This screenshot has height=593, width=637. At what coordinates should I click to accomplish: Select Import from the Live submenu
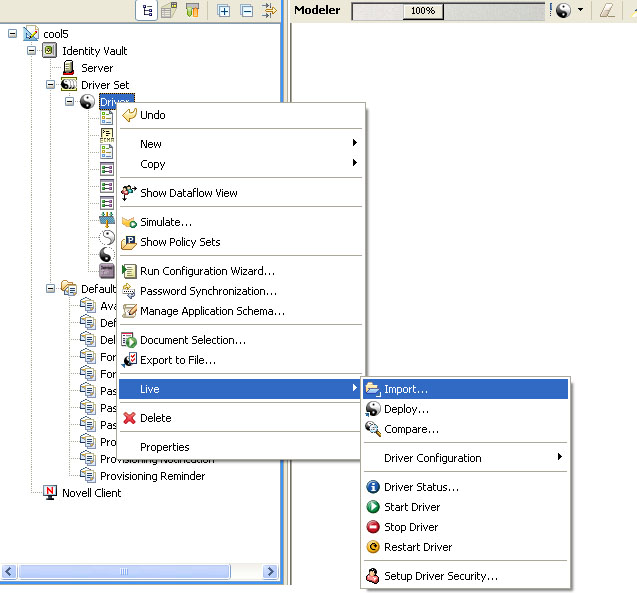pos(405,389)
